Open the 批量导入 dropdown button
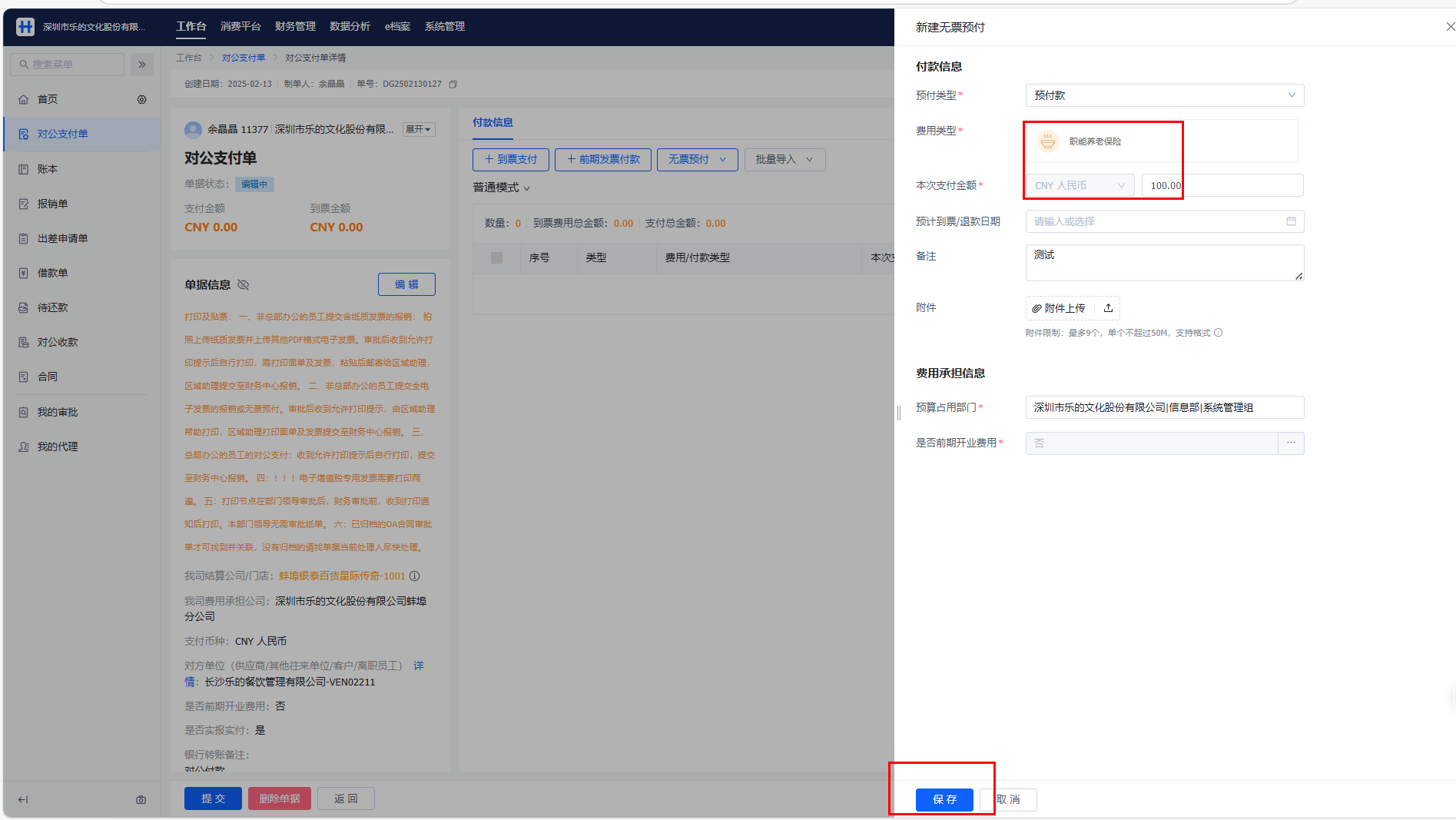The height and width of the screenshot is (820, 1456). point(784,159)
